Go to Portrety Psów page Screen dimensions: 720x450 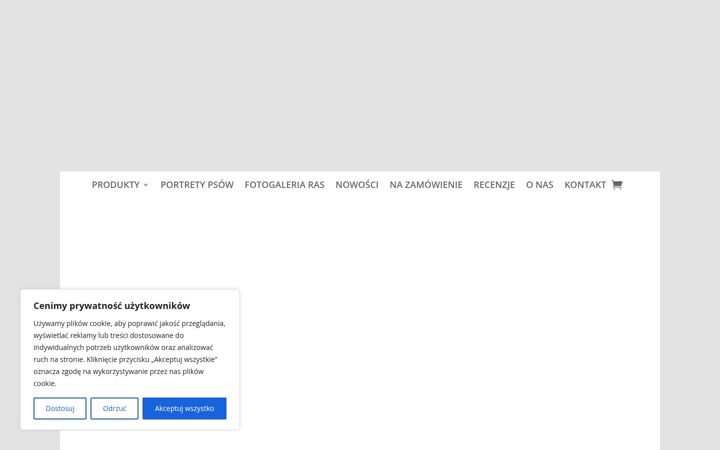pyautogui.click(x=197, y=185)
